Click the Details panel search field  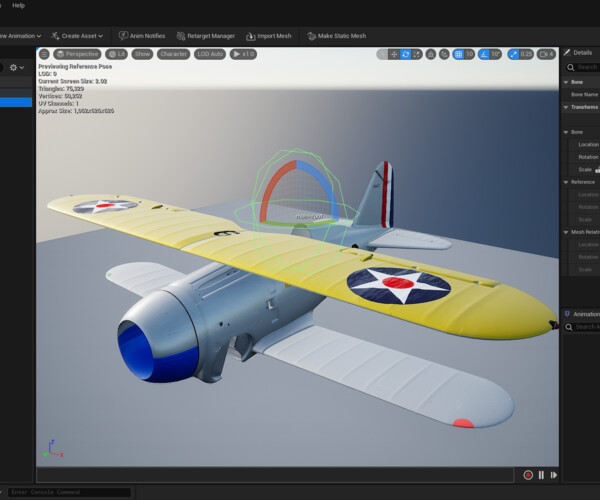[x=583, y=67]
